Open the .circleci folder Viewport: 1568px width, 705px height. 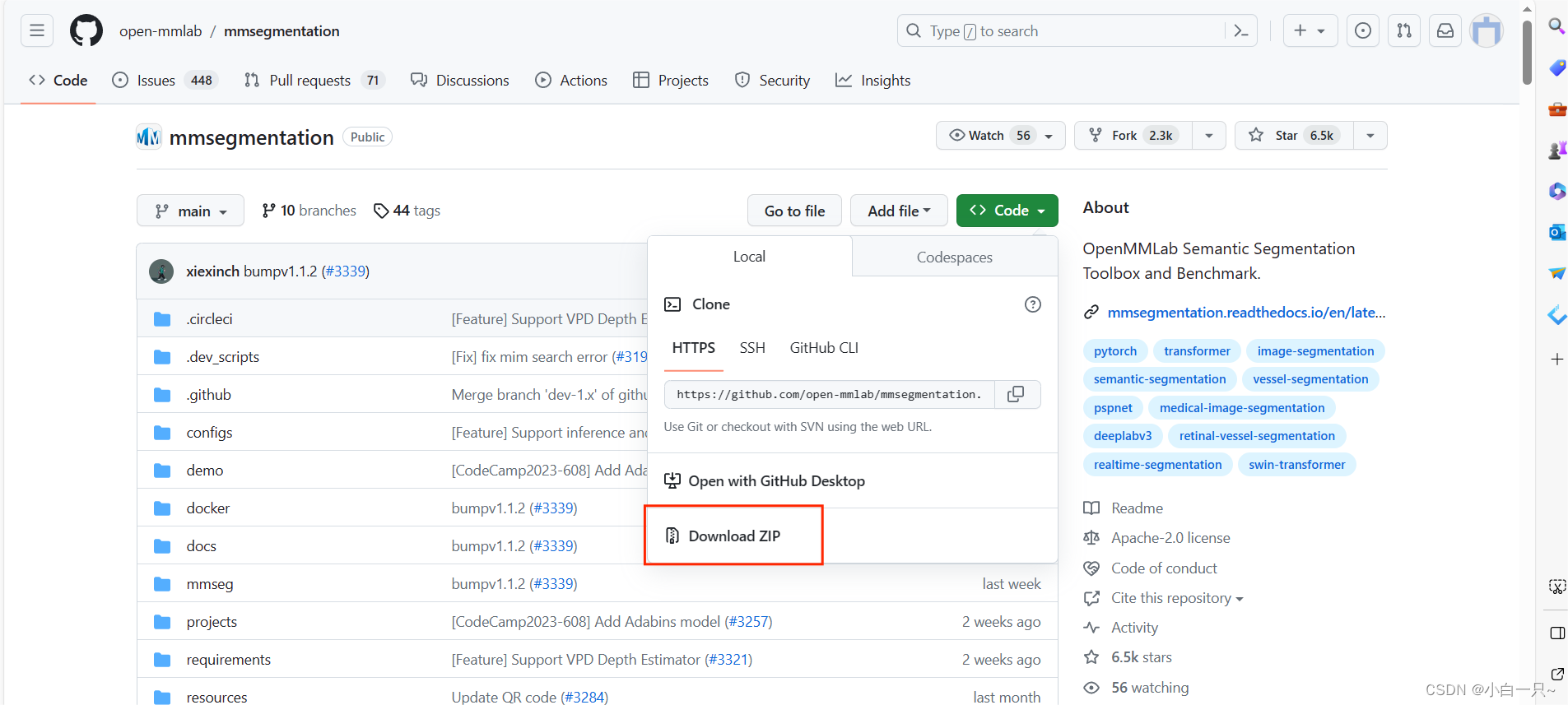(x=209, y=319)
